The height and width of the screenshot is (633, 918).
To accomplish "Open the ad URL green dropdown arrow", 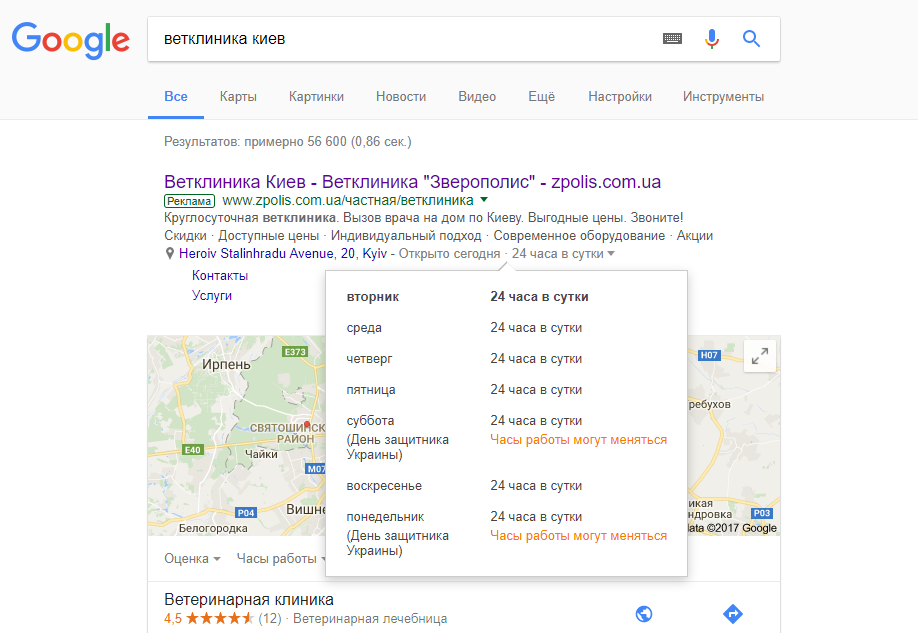I will coord(484,200).
